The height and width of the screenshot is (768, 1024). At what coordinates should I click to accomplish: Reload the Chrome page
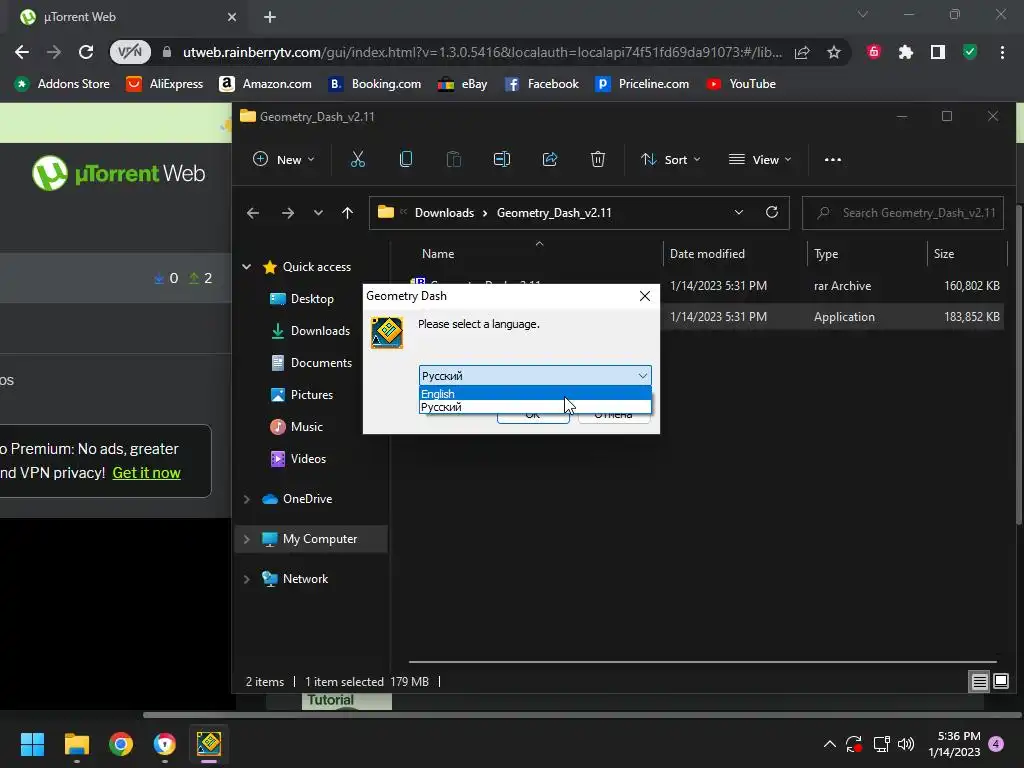click(x=86, y=52)
